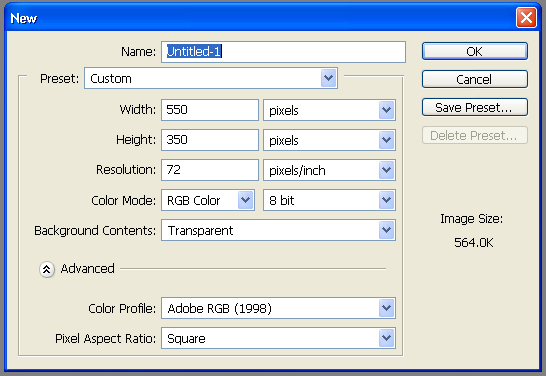This screenshot has height=376, width=546.
Task: Open the Color Mode RGB Color dropdown
Action: tap(208, 200)
